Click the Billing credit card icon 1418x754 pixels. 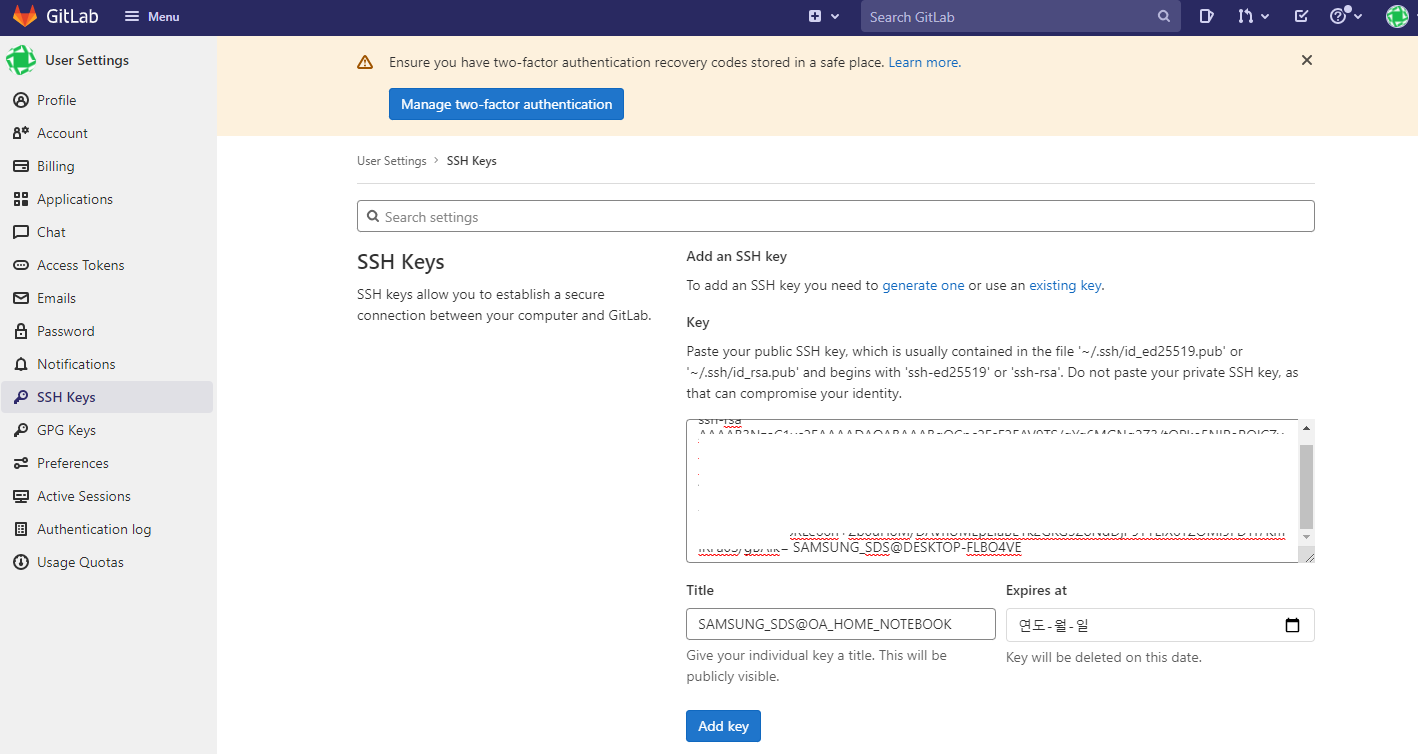(20, 166)
